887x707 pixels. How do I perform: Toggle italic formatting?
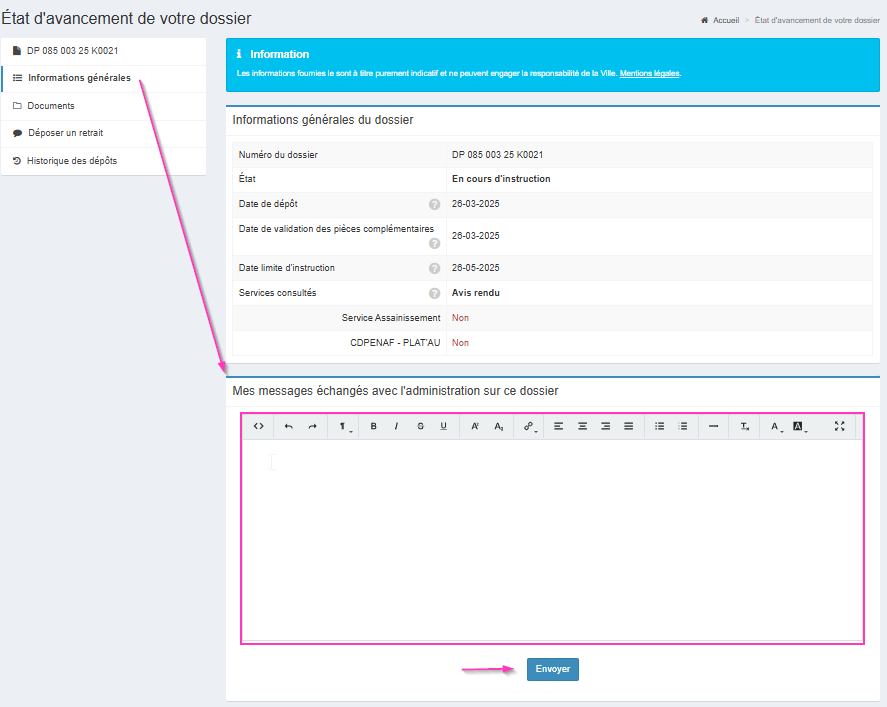pyautogui.click(x=396, y=426)
